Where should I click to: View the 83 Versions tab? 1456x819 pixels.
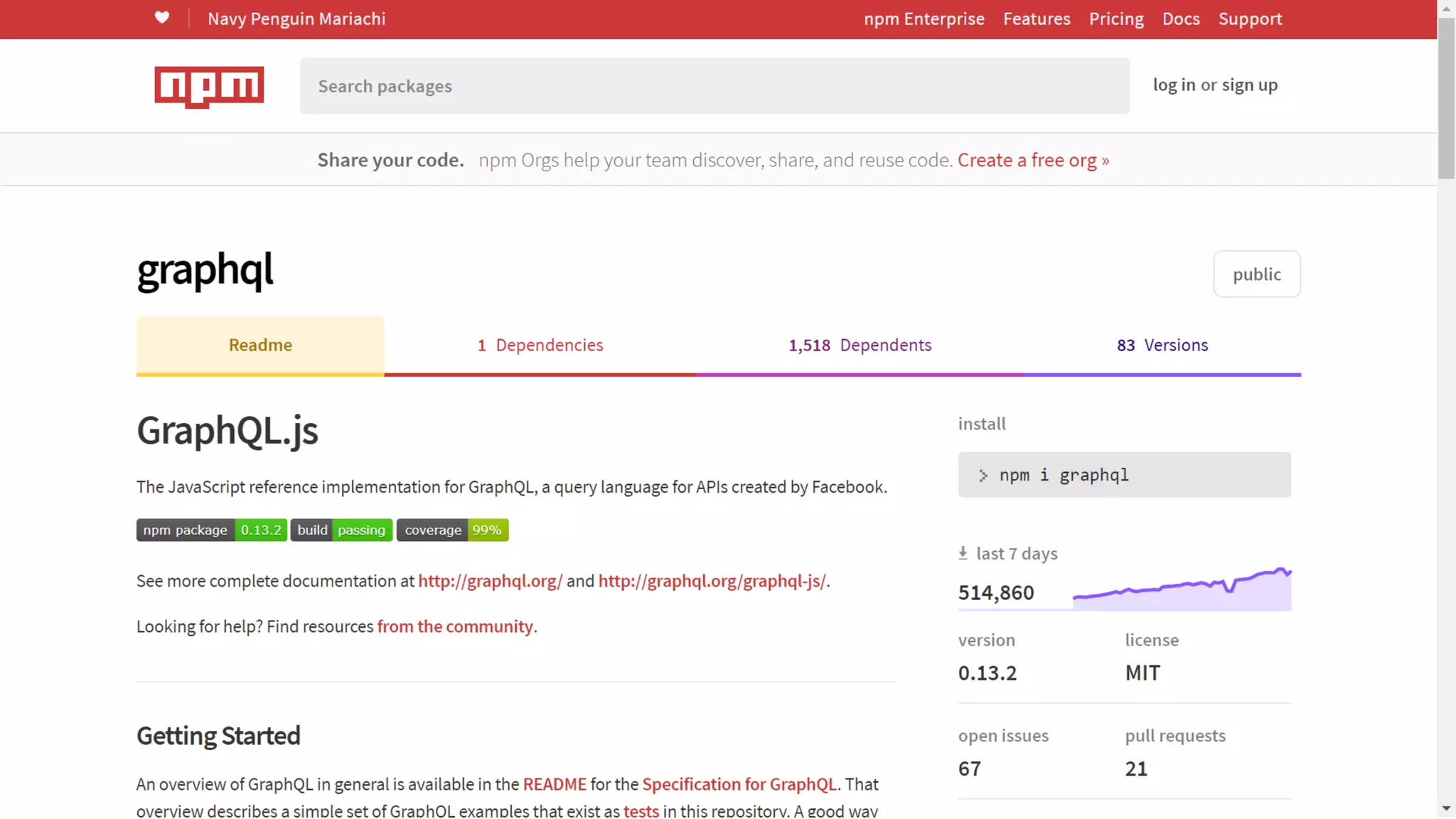coord(1162,346)
